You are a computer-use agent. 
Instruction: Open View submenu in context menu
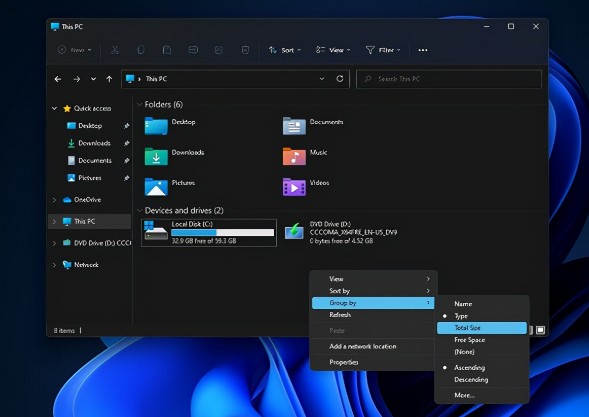point(373,279)
